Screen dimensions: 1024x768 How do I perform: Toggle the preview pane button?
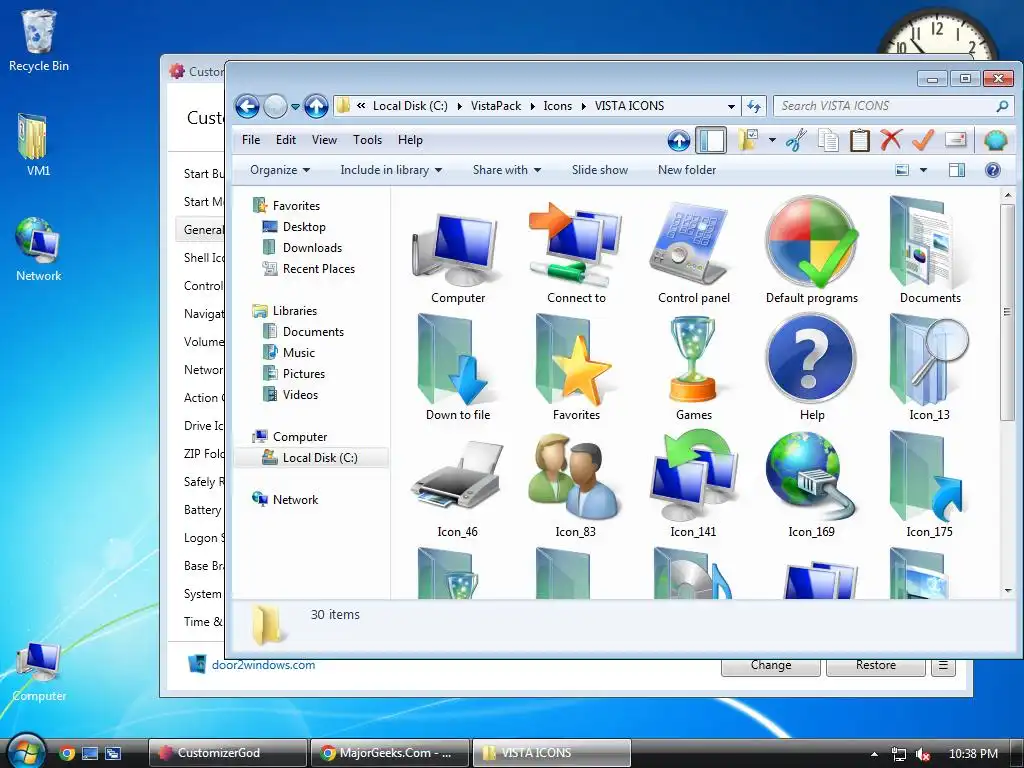coord(957,170)
